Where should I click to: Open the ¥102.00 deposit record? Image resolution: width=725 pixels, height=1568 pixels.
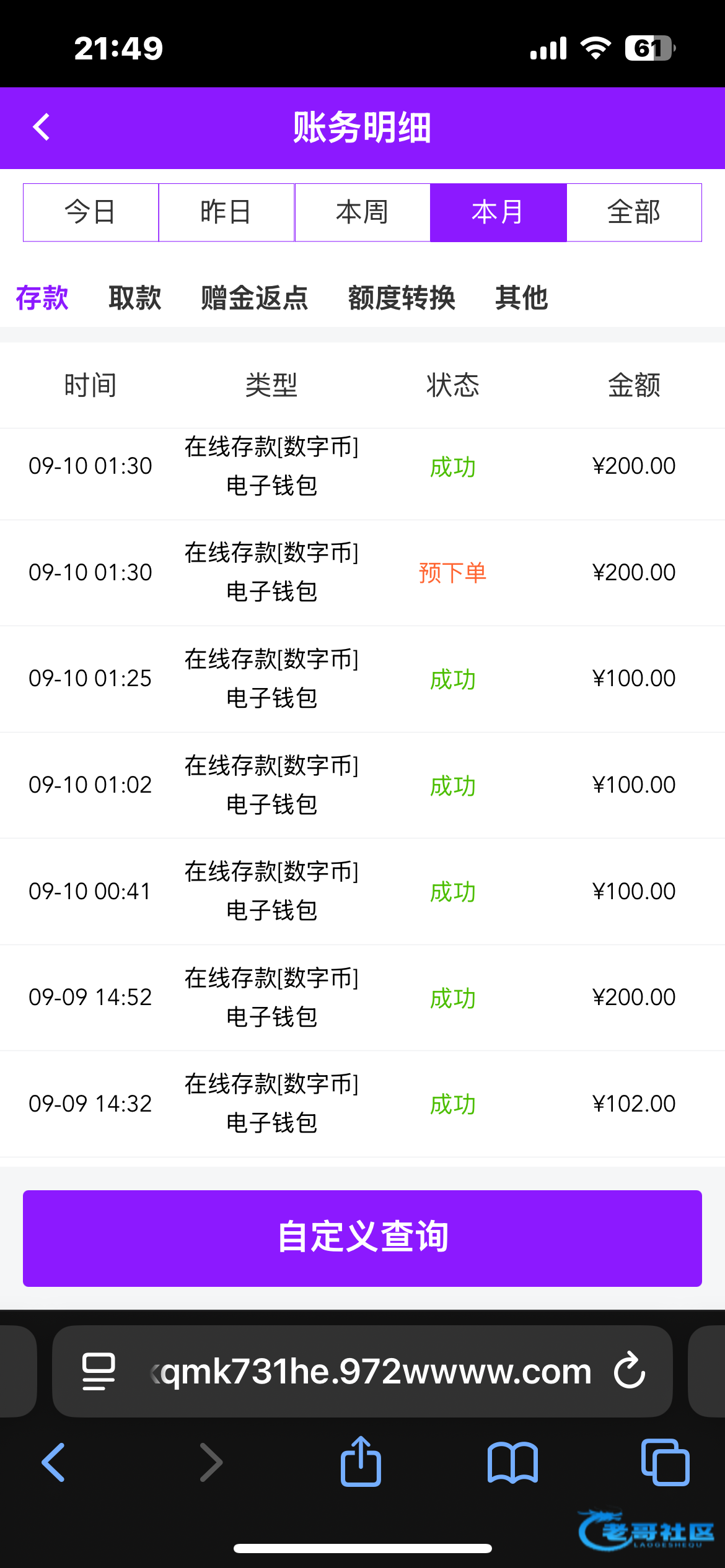coord(362,1104)
